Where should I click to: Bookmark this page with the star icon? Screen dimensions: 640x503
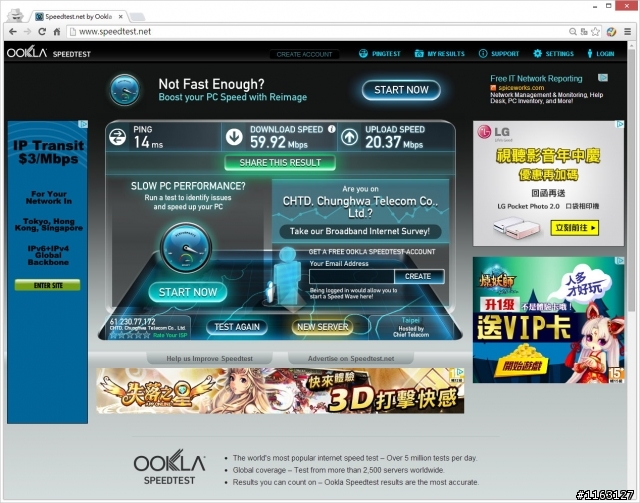[x=596, y=31]
